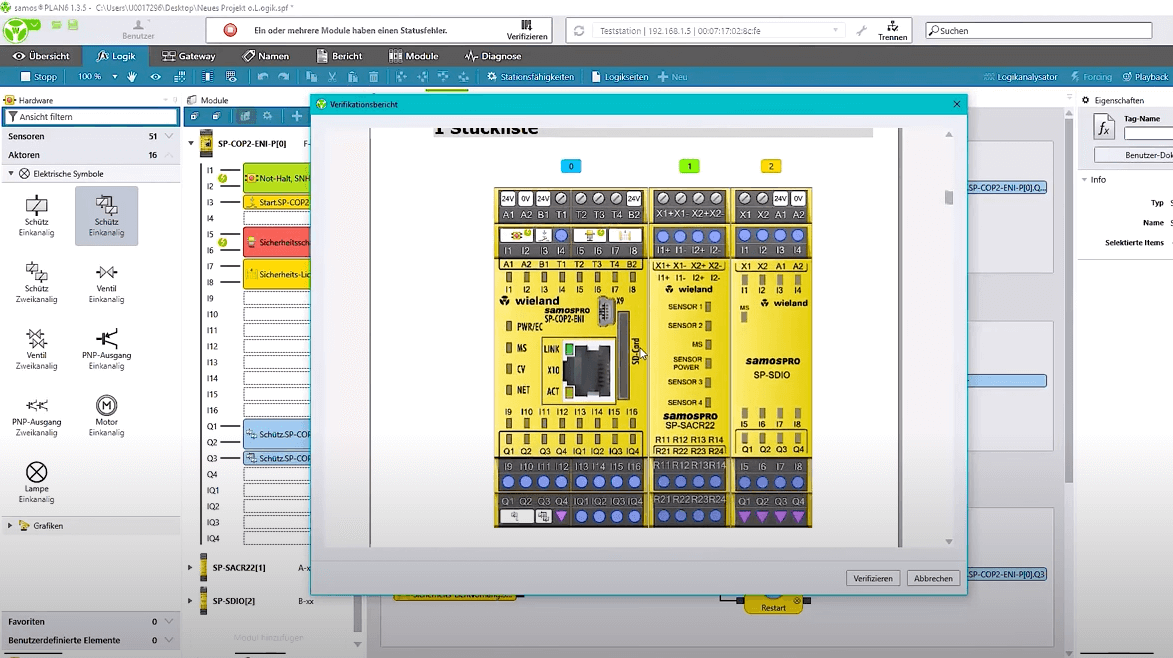Select the Ventil Zweikanalig symbol
1173x658 pixels.
point(36,346)
